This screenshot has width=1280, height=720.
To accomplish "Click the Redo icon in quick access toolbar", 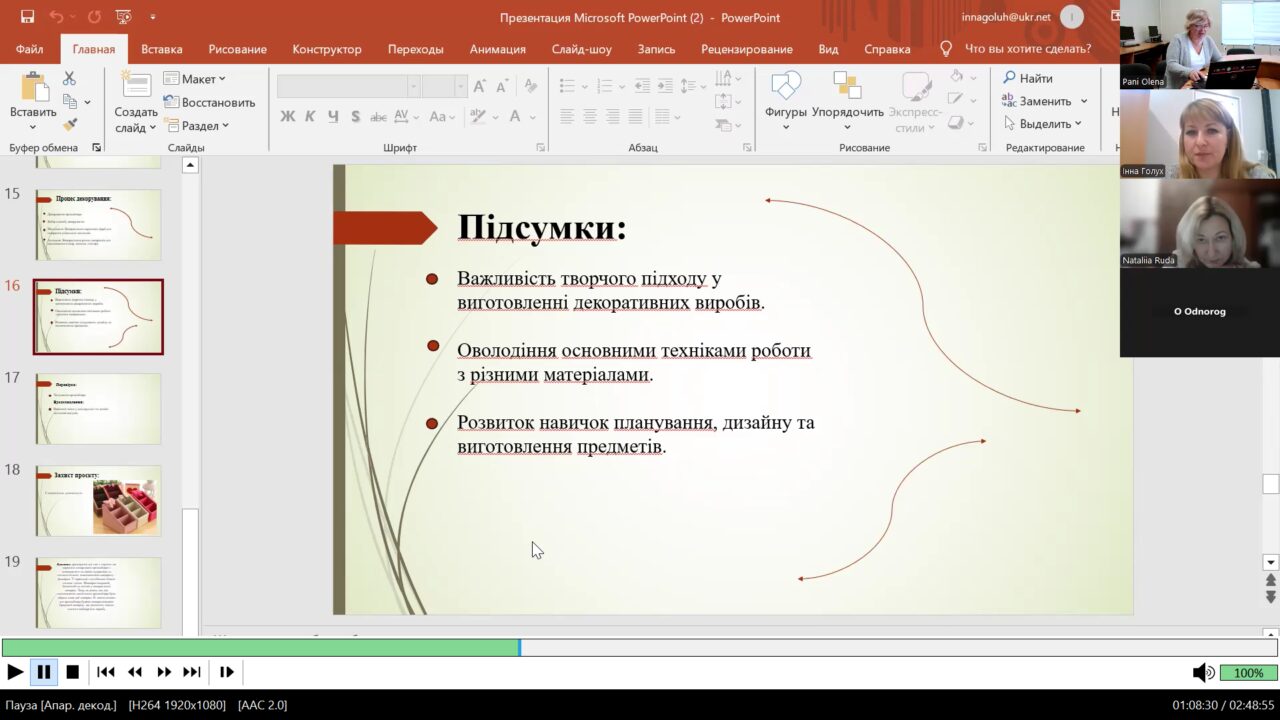I will 94,17.
